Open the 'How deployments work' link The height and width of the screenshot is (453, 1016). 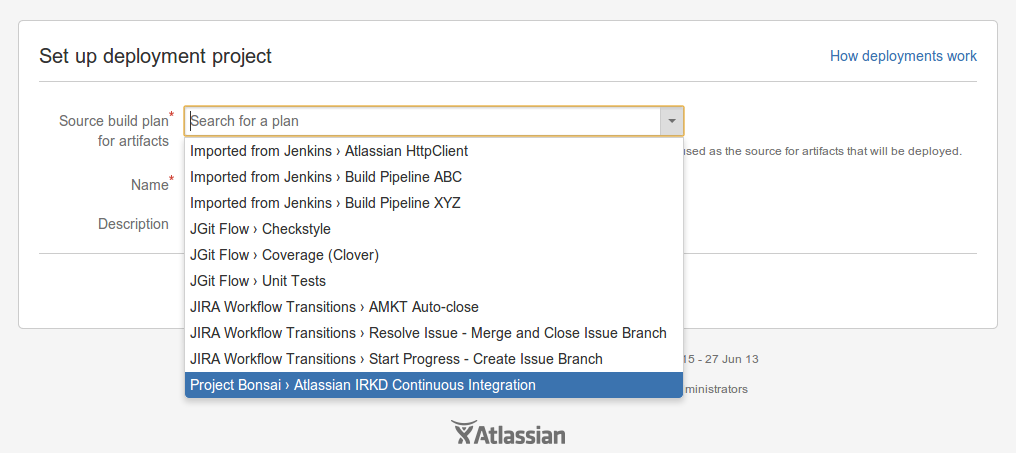tap(903, 56)
